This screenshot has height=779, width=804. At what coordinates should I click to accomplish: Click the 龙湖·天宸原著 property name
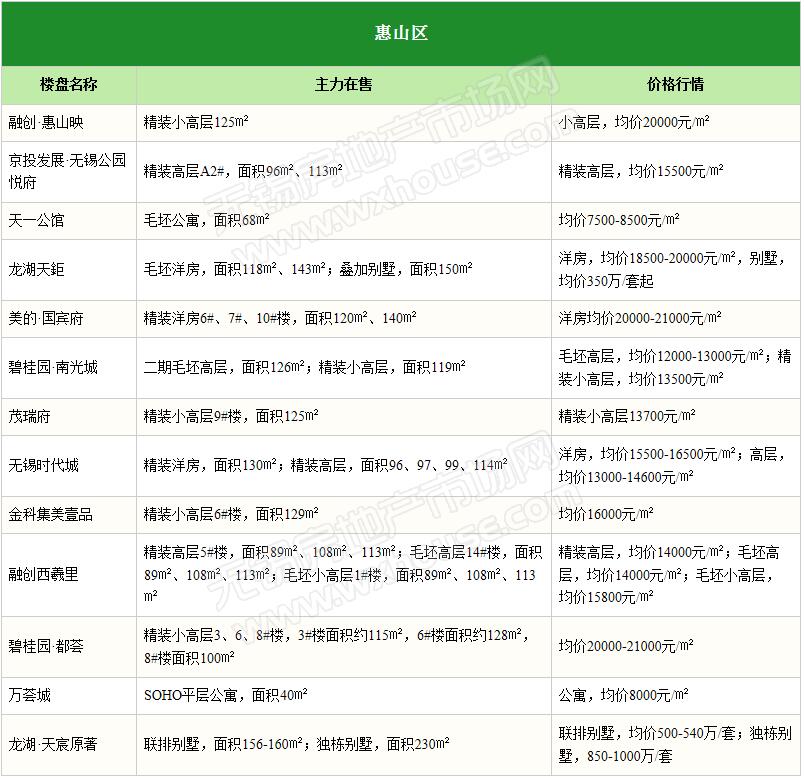[53, 744]
